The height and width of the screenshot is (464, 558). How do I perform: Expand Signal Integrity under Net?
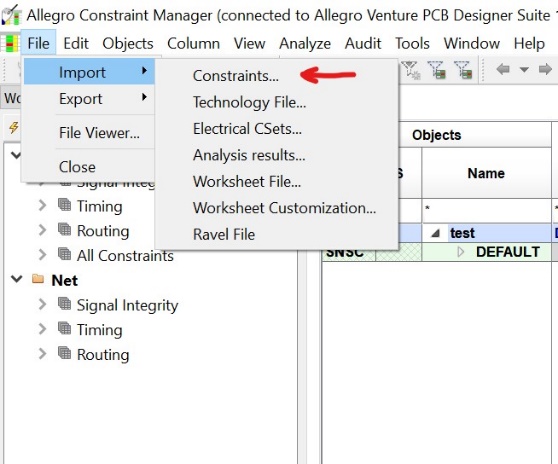[42, 304]
